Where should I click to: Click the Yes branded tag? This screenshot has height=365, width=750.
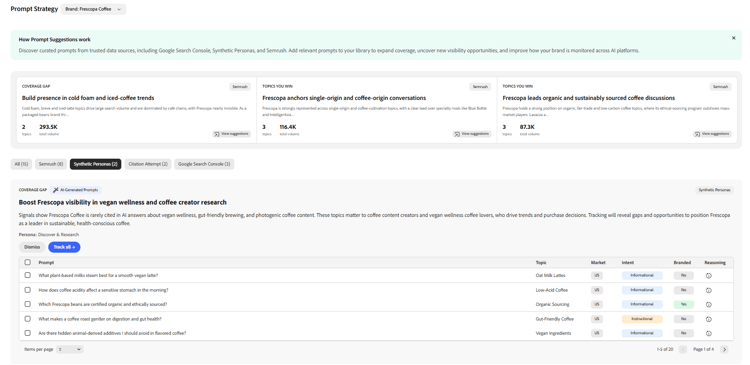pyautogui.click(x=684, y=304)
